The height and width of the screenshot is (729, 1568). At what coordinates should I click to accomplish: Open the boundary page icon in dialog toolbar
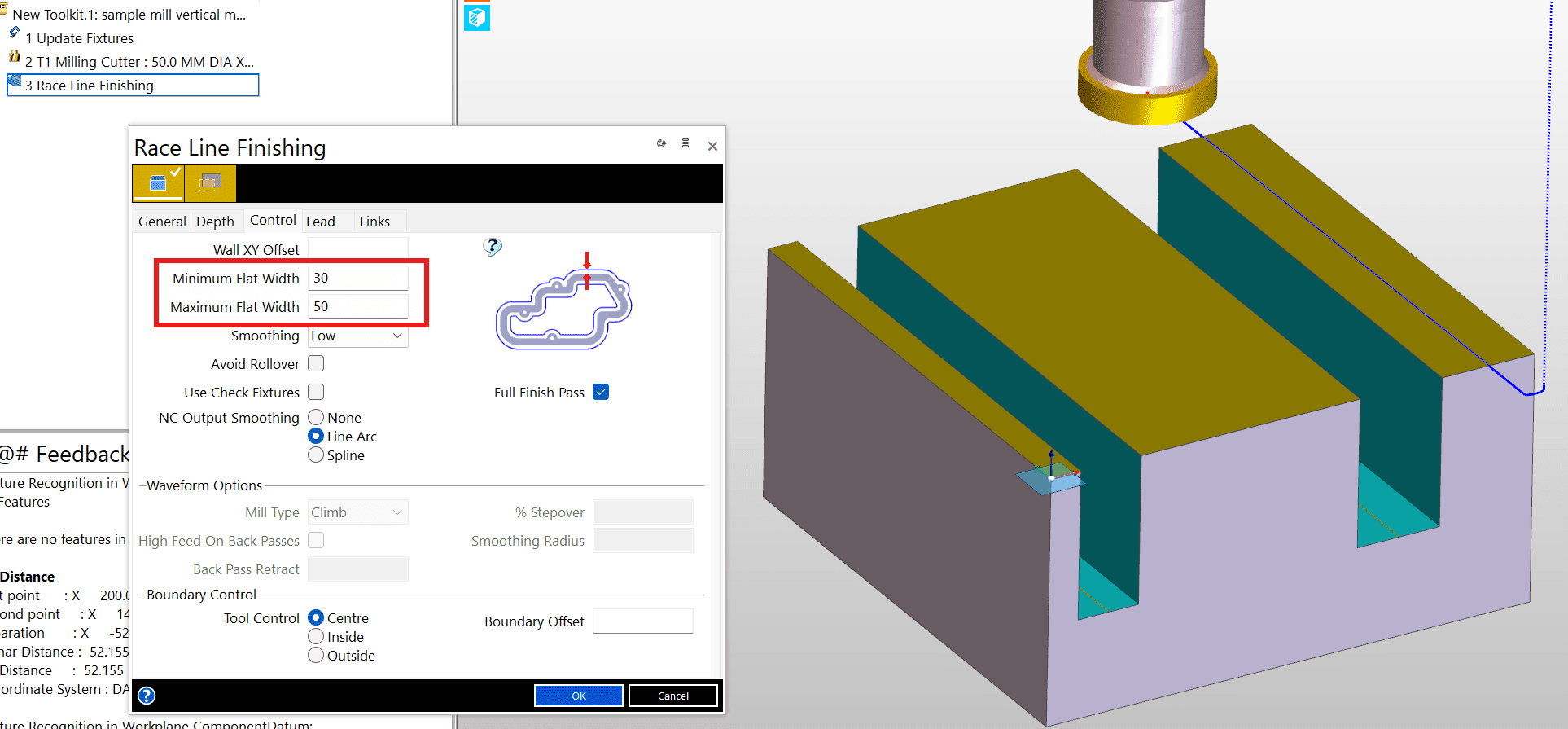tap(210, 182)
